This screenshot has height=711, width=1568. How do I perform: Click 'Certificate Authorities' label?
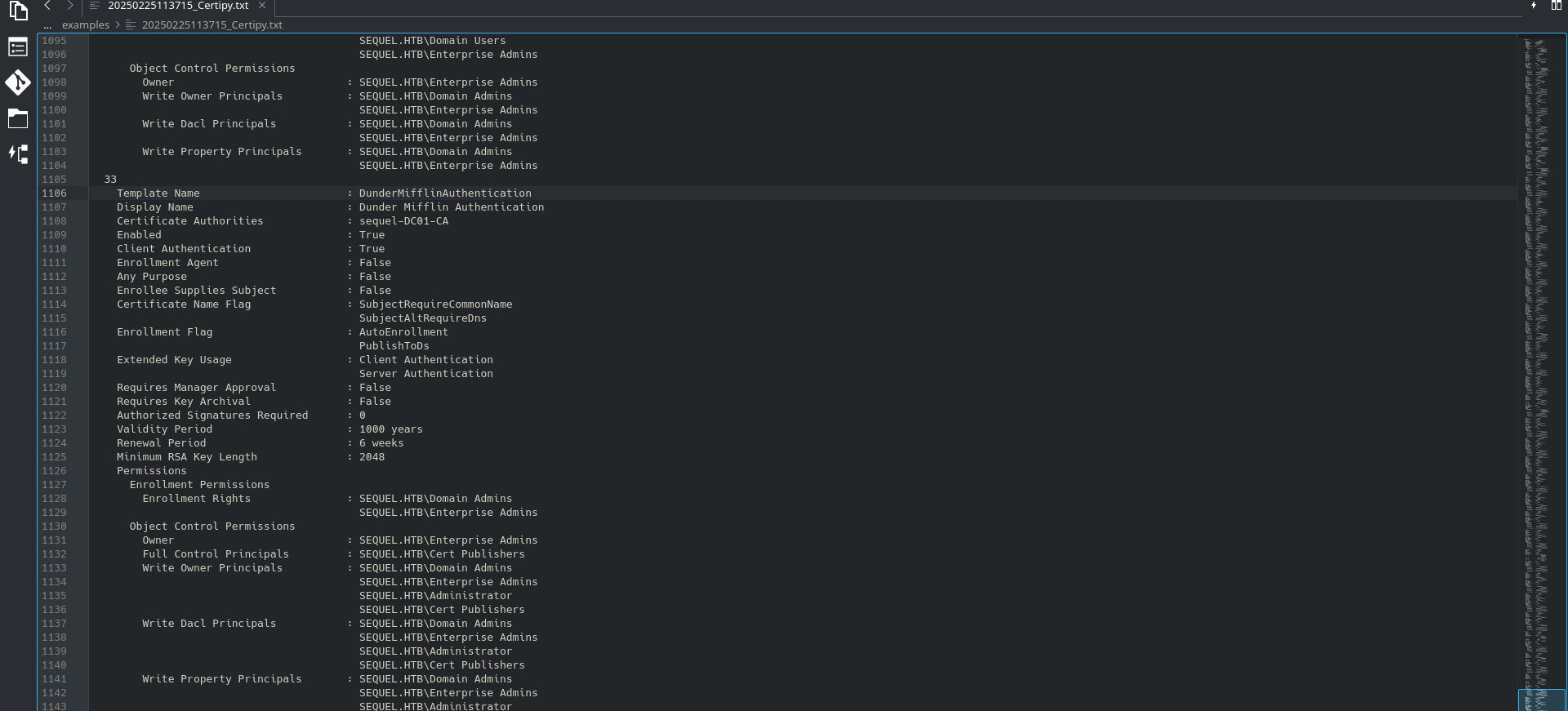pos(190,221)
